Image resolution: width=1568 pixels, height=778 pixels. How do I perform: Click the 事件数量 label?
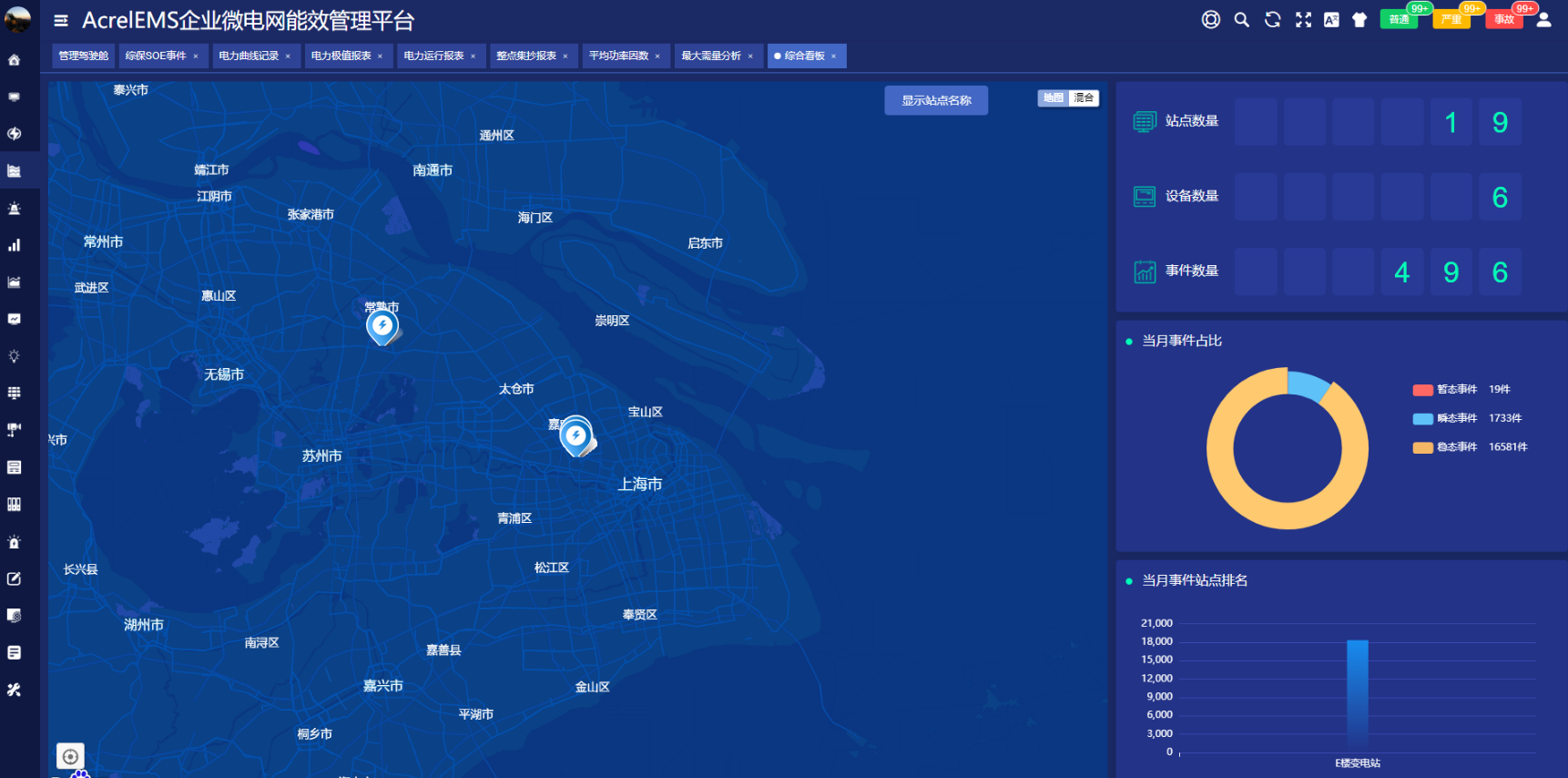(1192, 271)
